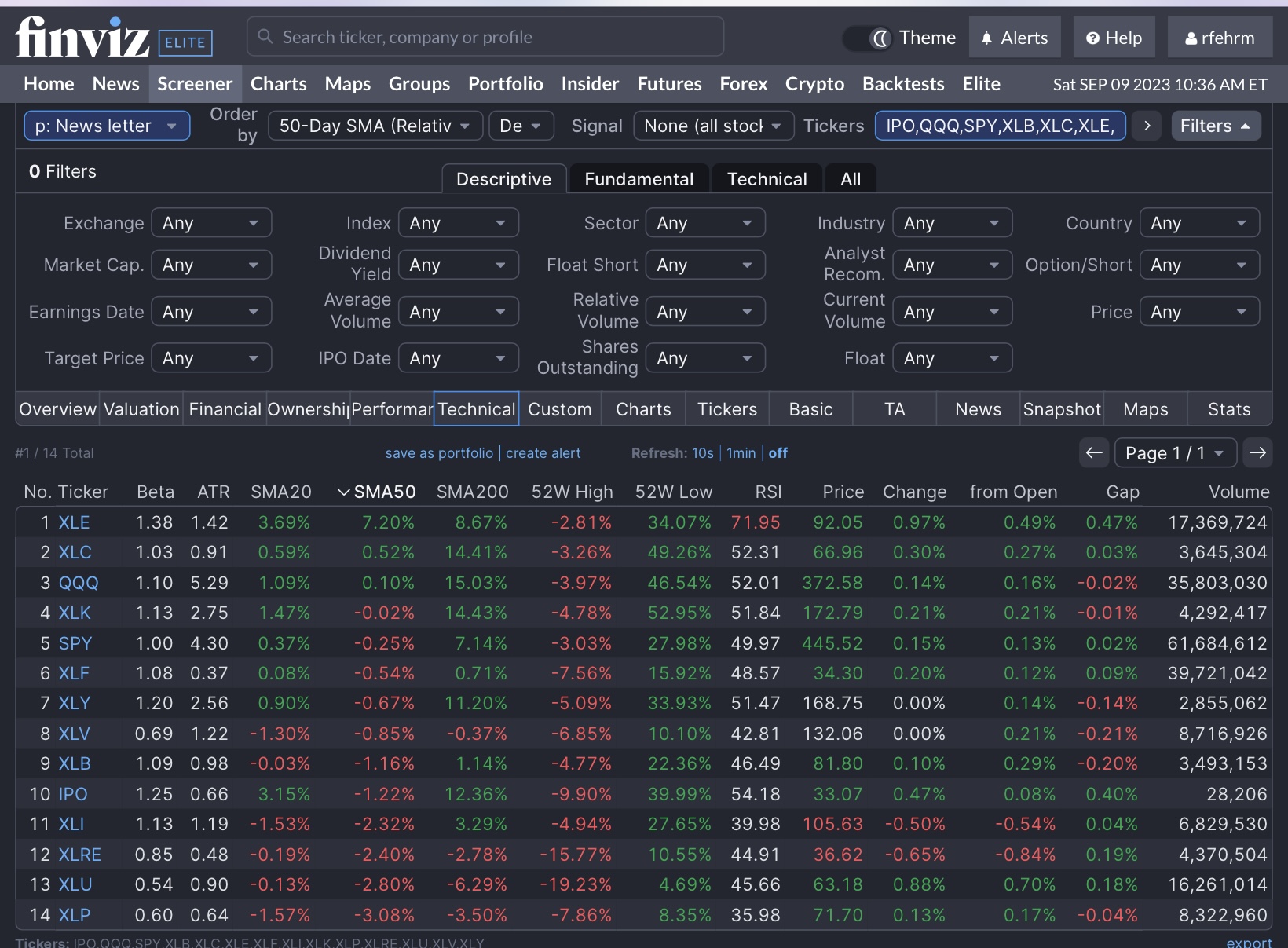Image resolution: width=1288 pixels, height=948 pixels.
Task: Switch to All filters tab
Action: pyautogui.click(x=851, y=179)
